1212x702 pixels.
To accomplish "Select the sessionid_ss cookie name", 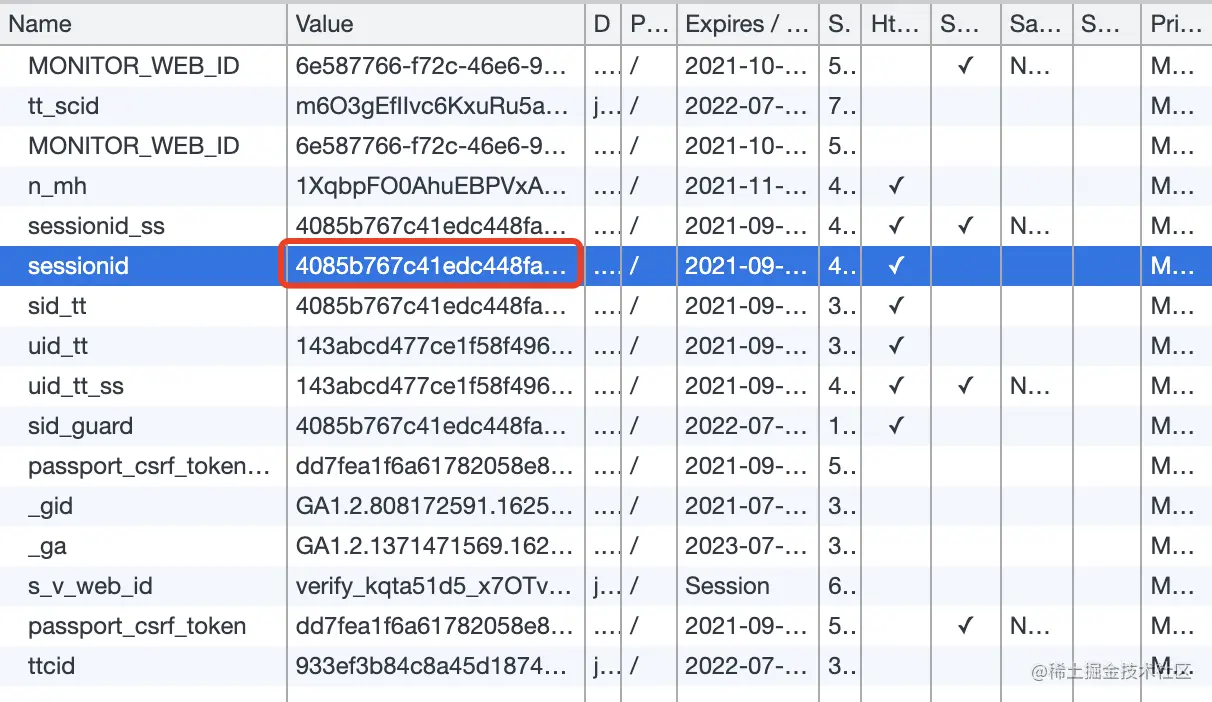I will tap(96, 226).
